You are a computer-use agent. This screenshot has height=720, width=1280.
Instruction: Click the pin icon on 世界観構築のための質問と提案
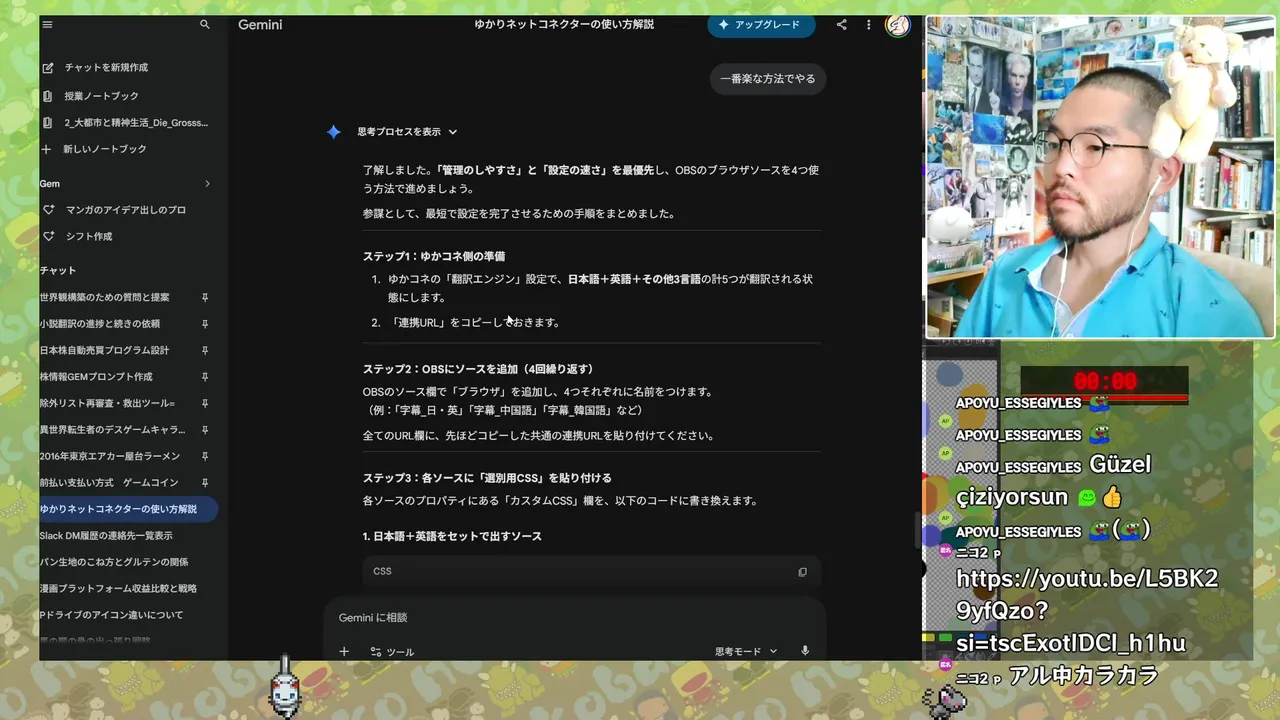[x=205, y=297]
